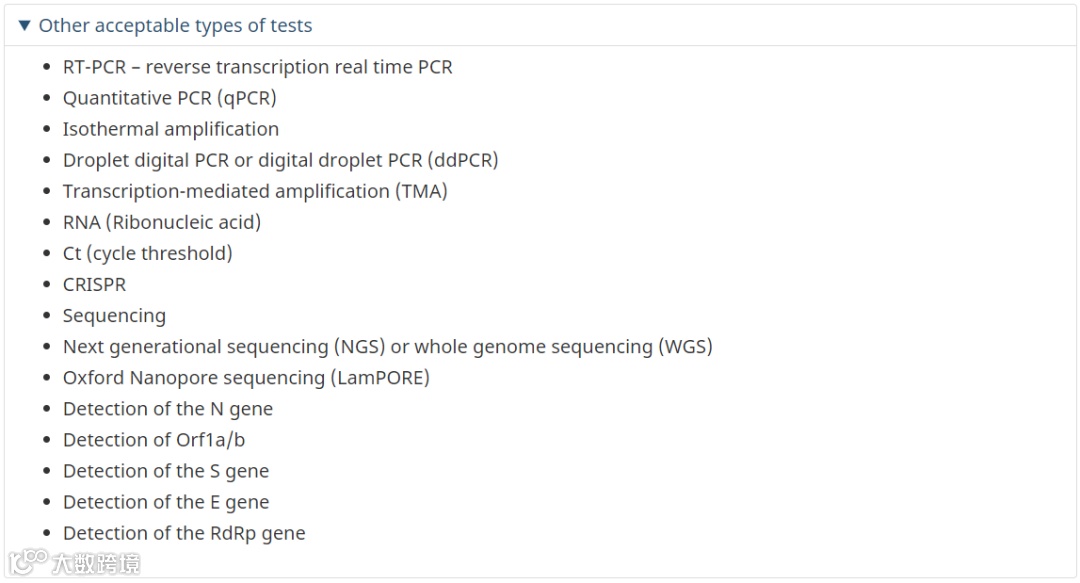Image resolution: width=1080 pixels, height=583 pixels.
Task: Select 'Transcription-mediated amplification (TMA)' item
Action: [255, 191]
